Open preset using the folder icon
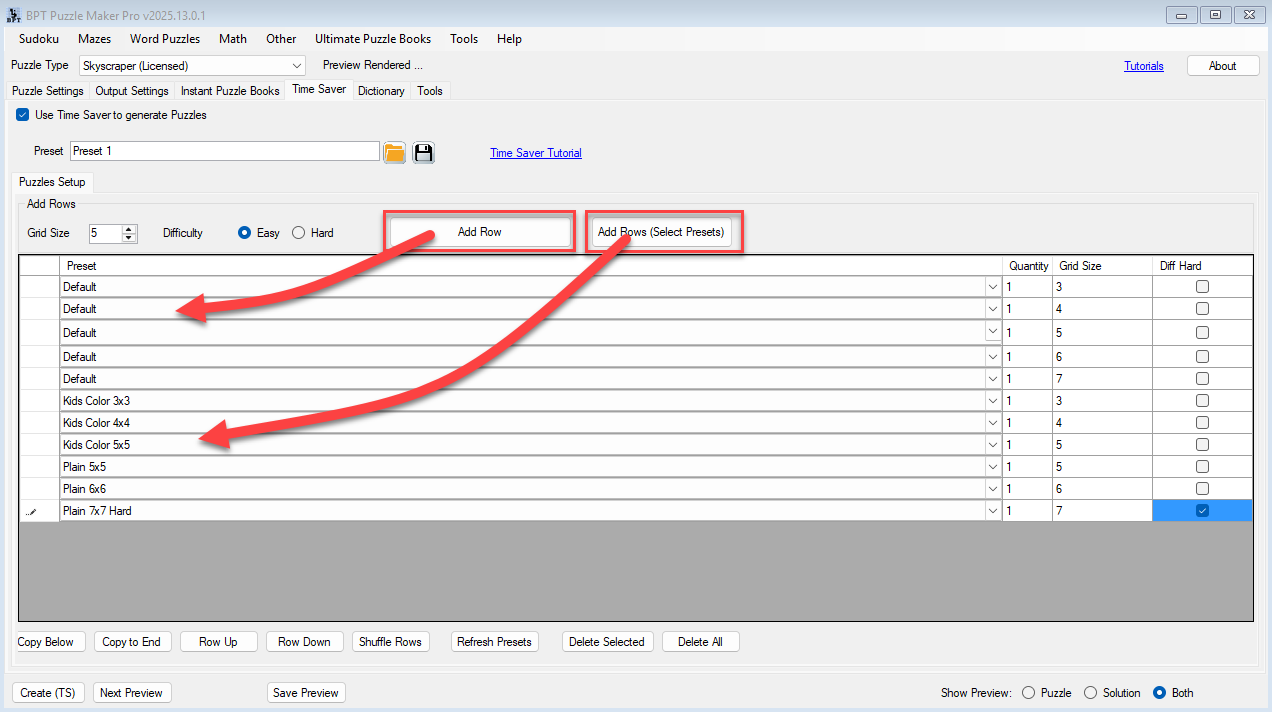 point(394,152)
